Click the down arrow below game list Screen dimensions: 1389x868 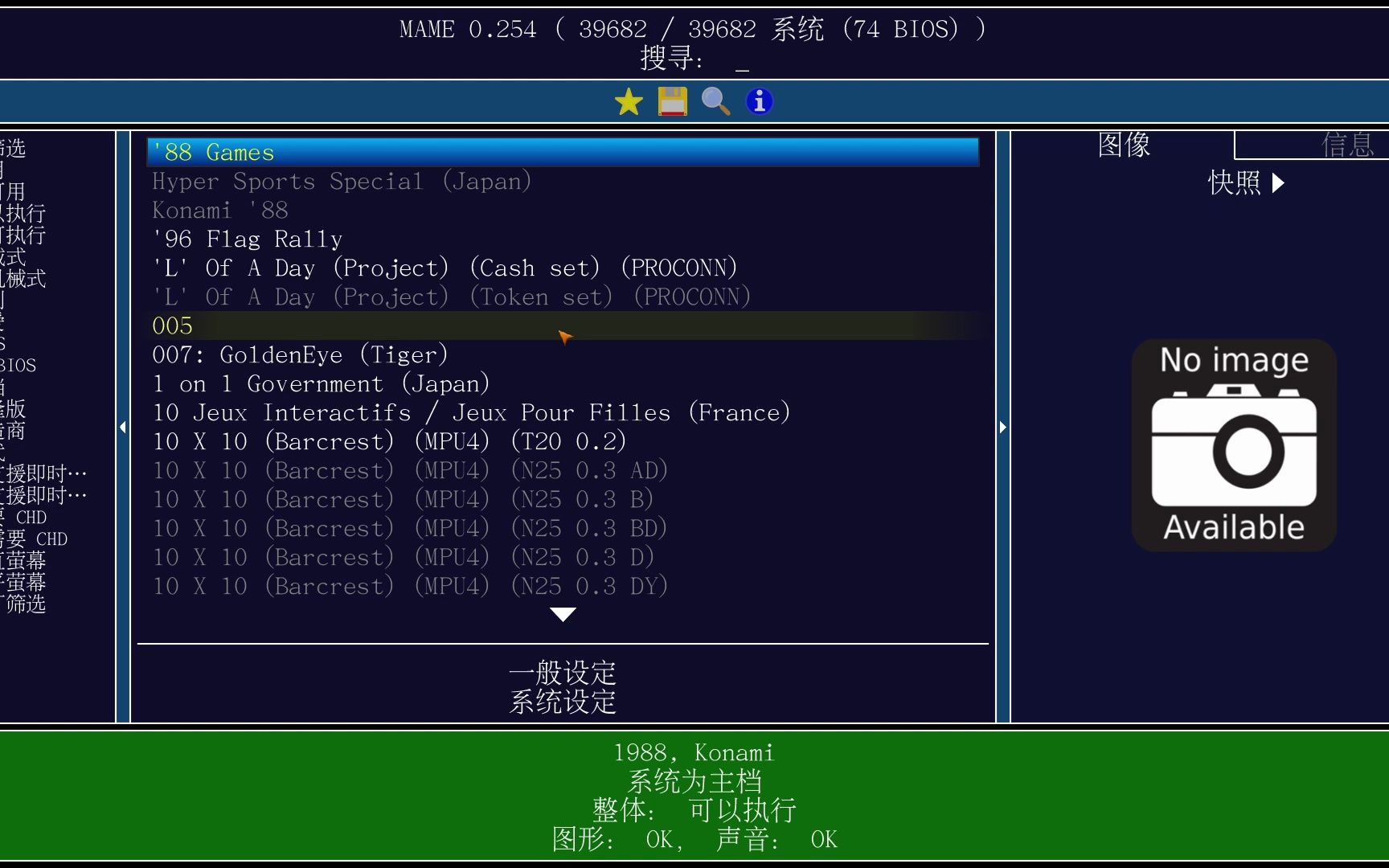pyautogui.click(x=563, y=615)
